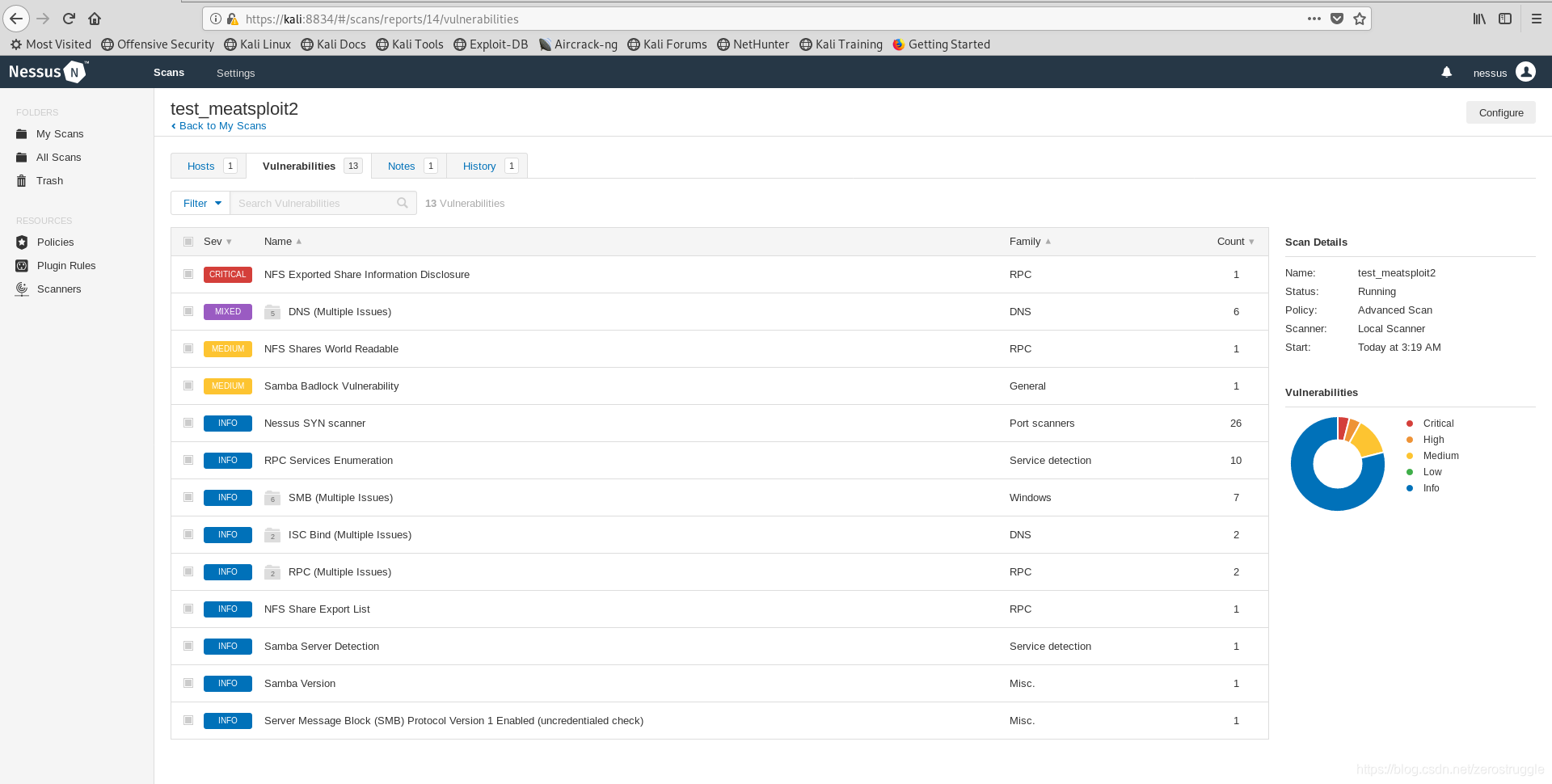Open the Firefox hamburger menu
The height and width of the screenshot is (784, 1552).
(x=1537, y=19)
